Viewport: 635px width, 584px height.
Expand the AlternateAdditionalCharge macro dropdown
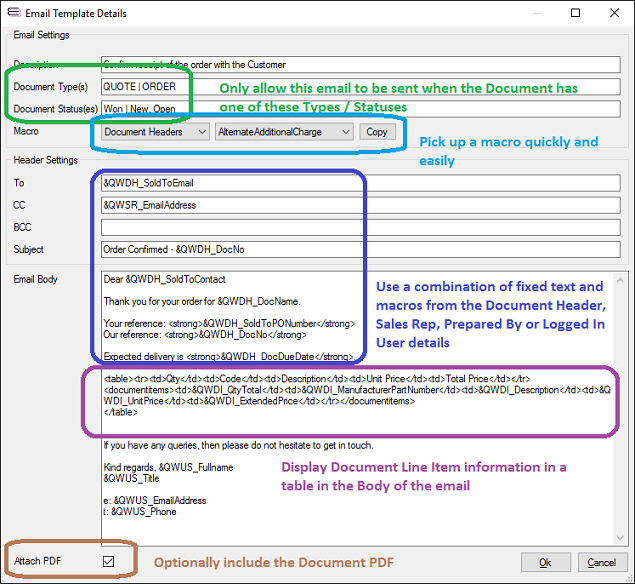click(x=284, y=132)
